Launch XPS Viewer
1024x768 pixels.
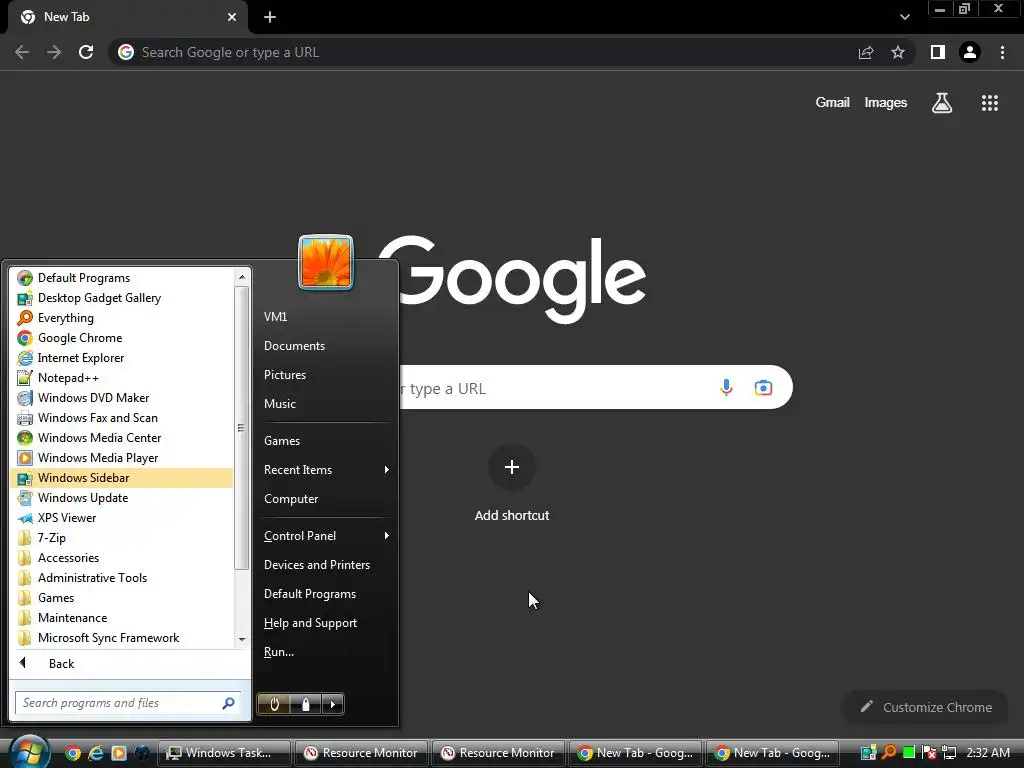[x=122, y=518]
